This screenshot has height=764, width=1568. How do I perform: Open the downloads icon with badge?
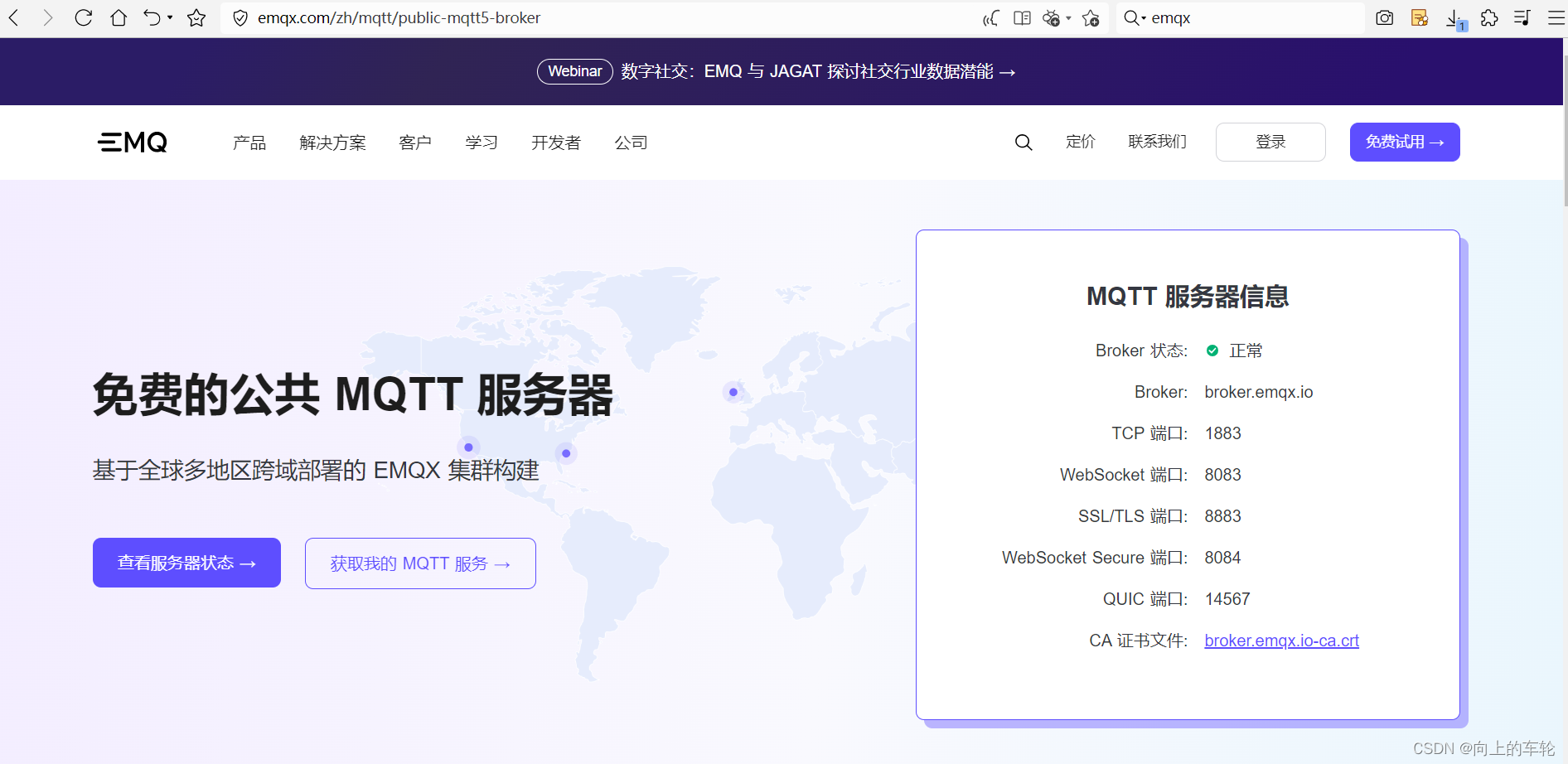[1456, 20]
